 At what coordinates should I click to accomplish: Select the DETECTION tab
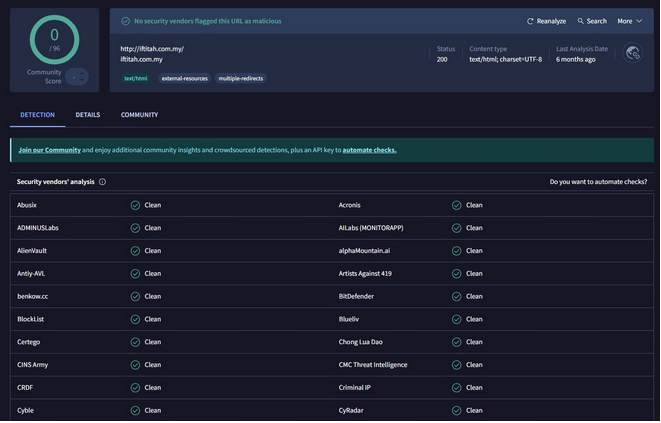click(x=38, y=115)
